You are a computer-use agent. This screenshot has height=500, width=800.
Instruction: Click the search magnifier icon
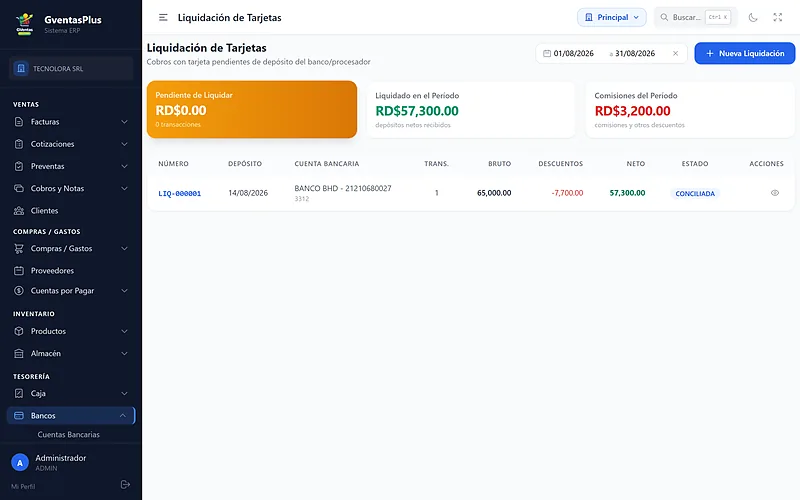pos(664,17)
